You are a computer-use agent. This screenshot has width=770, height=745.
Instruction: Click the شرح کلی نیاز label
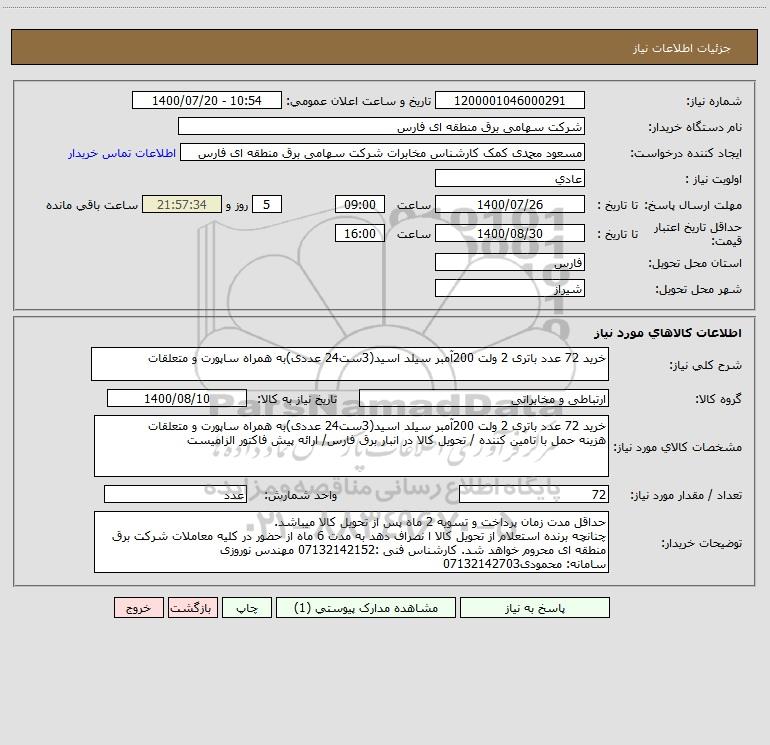[x=706, y=365]
